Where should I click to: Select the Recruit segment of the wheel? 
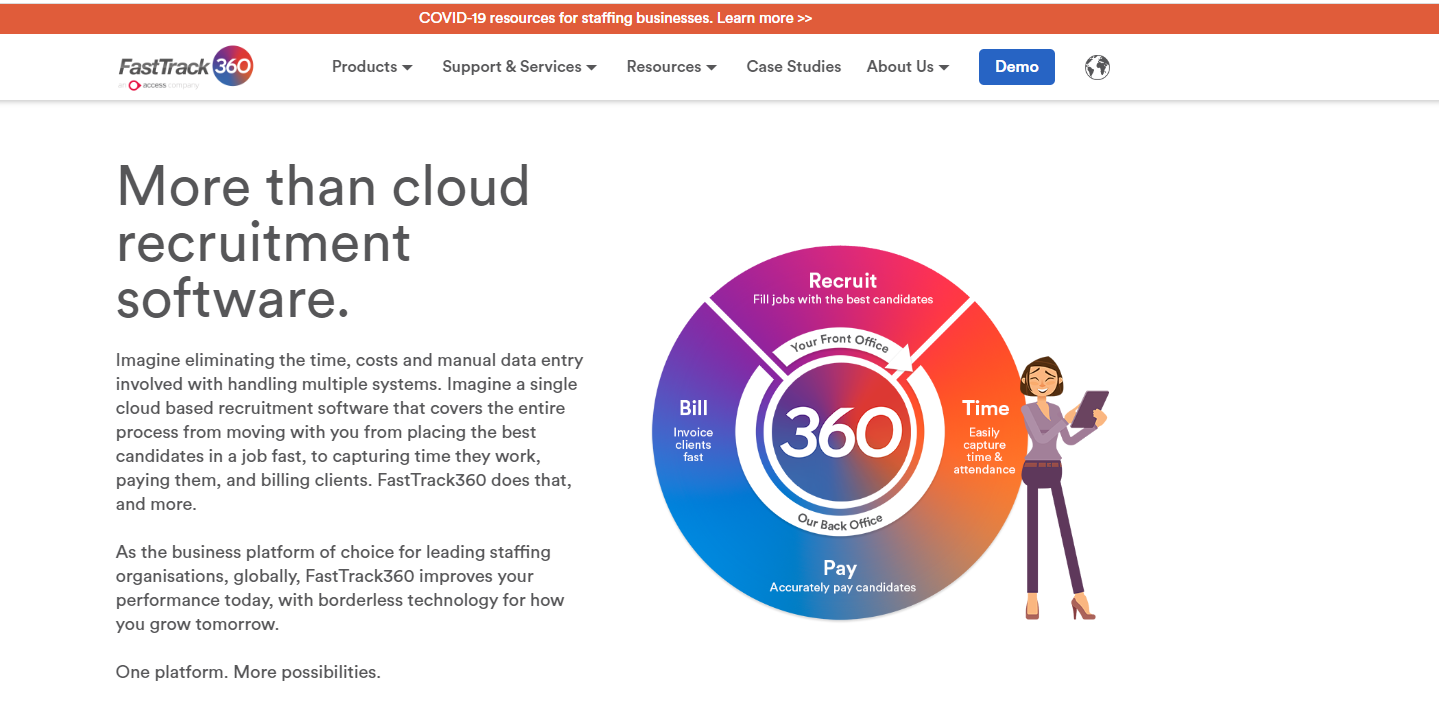point(842,288)
